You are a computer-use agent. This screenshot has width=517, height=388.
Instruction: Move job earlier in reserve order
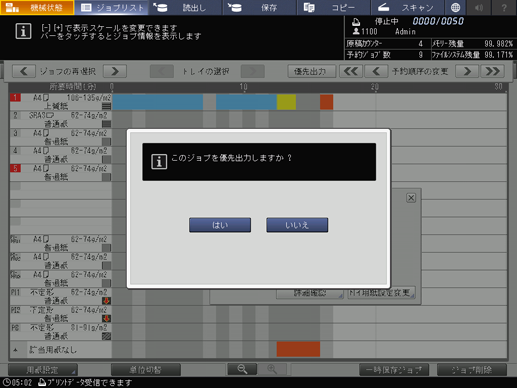click(x=376, y=71)
